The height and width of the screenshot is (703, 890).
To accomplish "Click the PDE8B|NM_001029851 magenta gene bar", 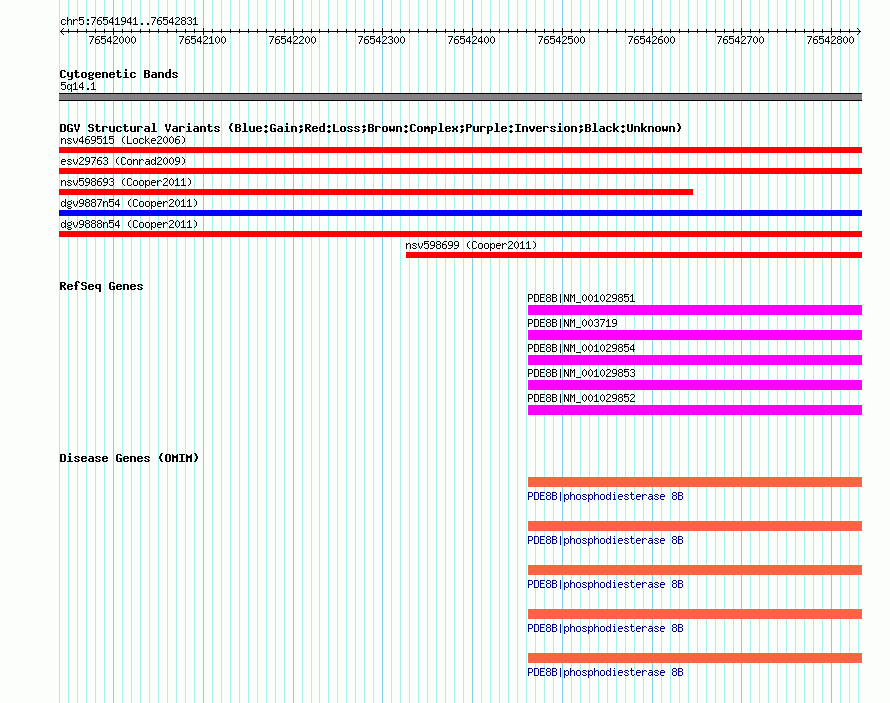I will pos(695,310).
